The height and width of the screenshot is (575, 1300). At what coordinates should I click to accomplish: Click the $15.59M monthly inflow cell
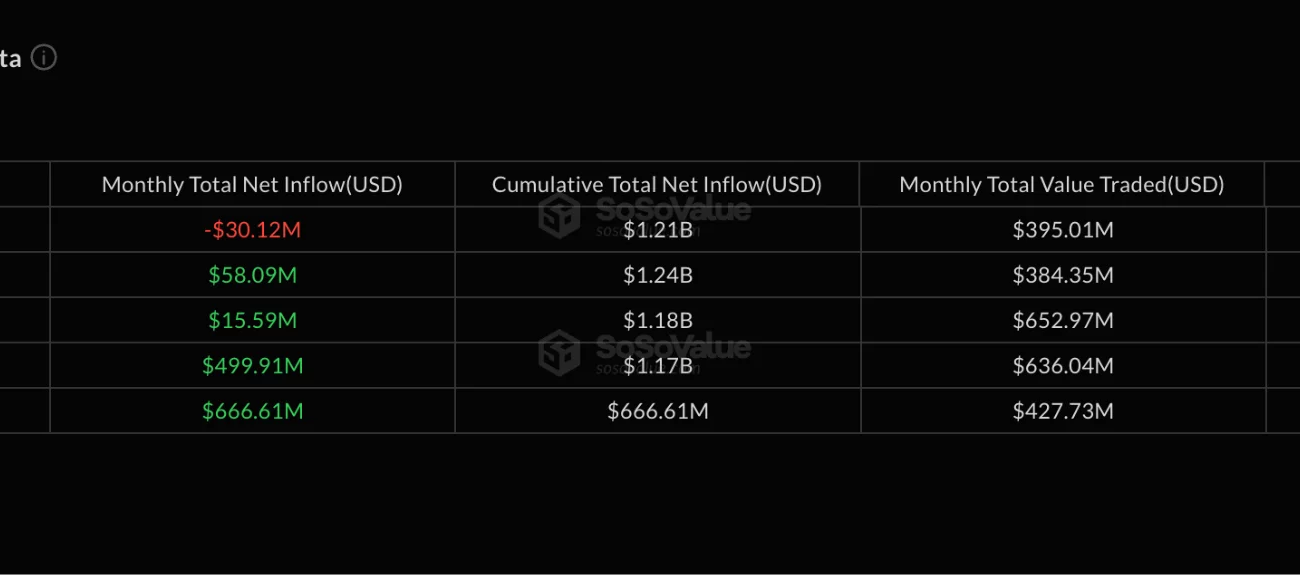pyautogui.click(x=252, y=321)
